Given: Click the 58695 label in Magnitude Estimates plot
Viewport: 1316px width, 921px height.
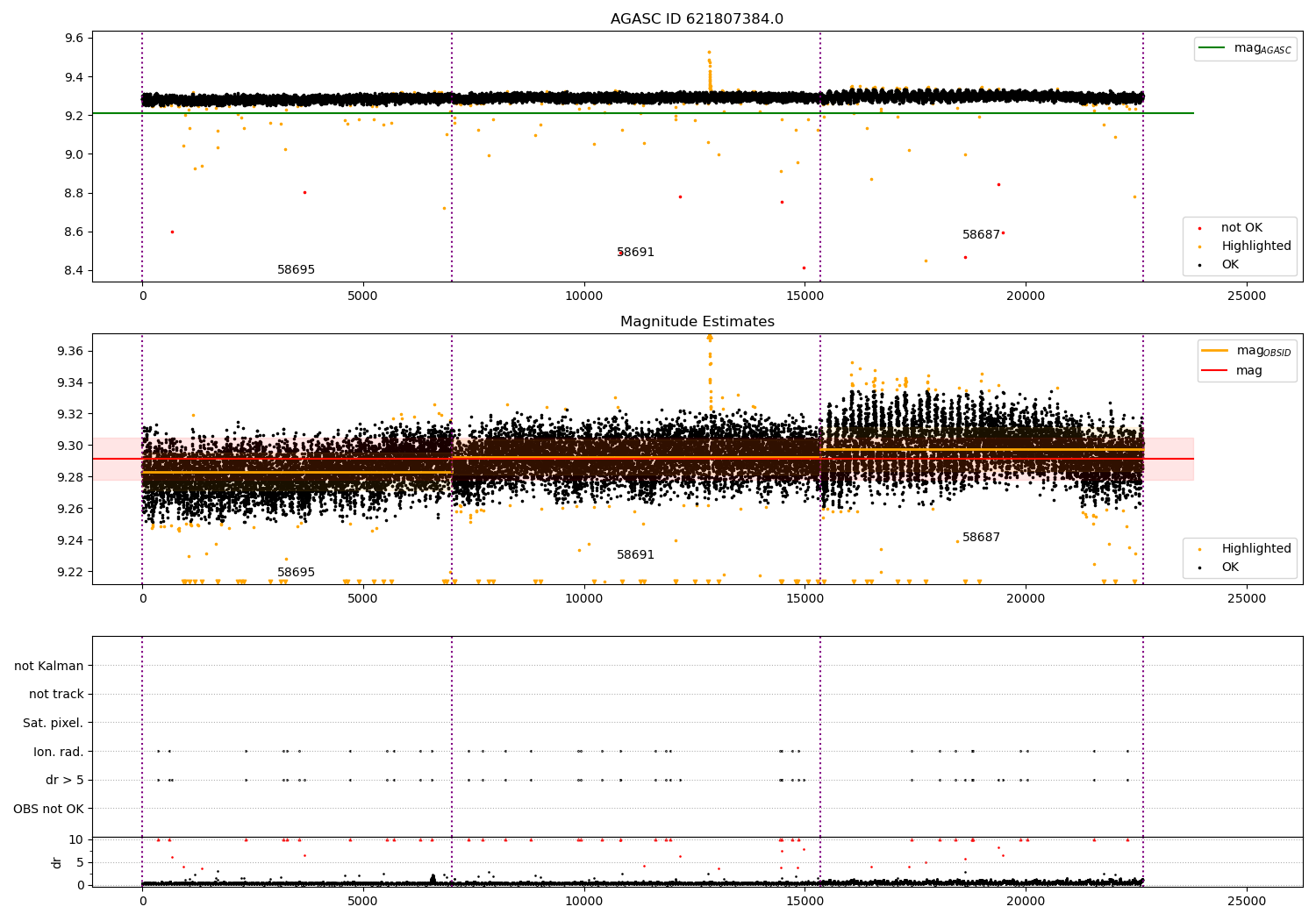Looking at the screenshot, I should coord(296,573).
